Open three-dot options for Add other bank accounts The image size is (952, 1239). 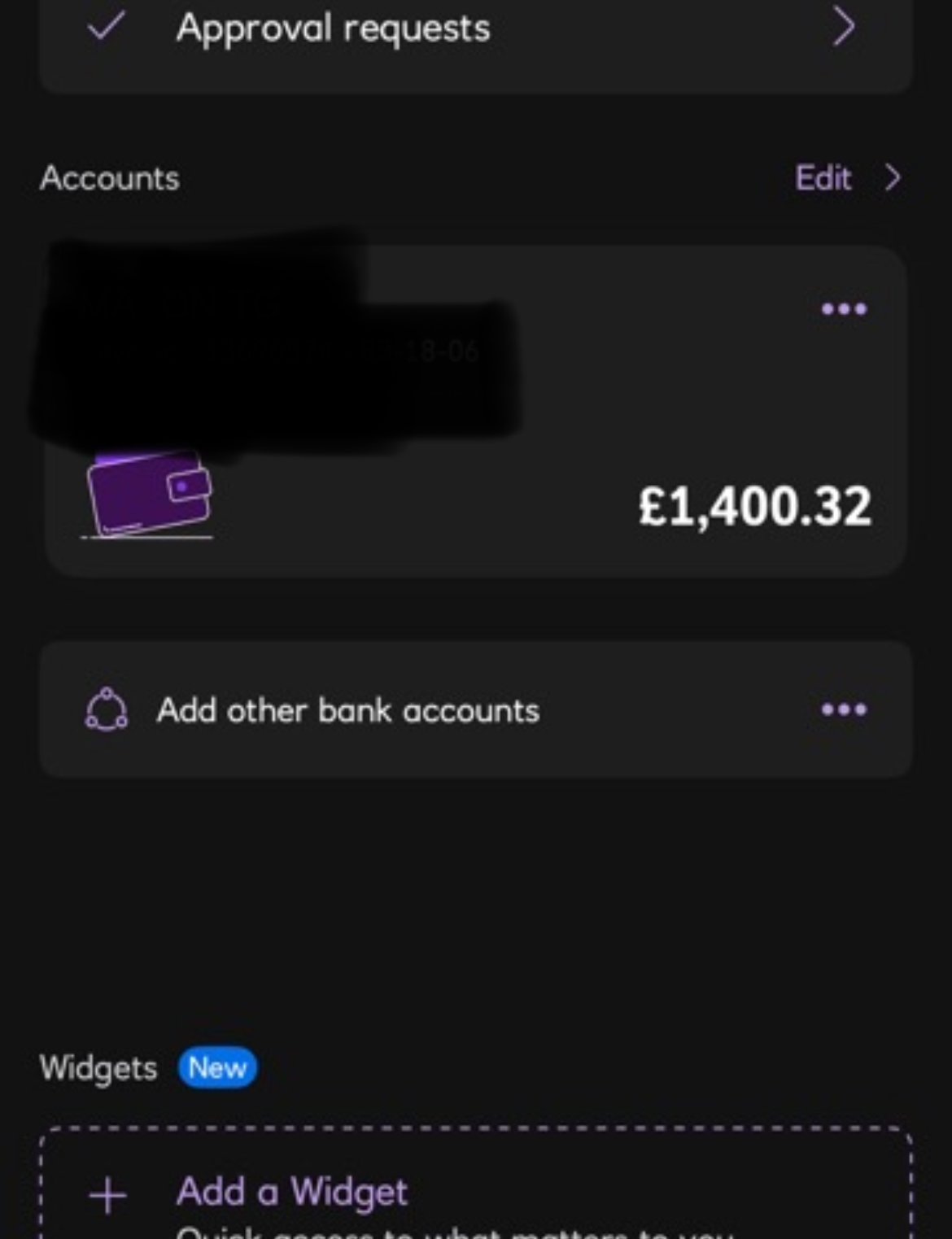tap(844, 709)
